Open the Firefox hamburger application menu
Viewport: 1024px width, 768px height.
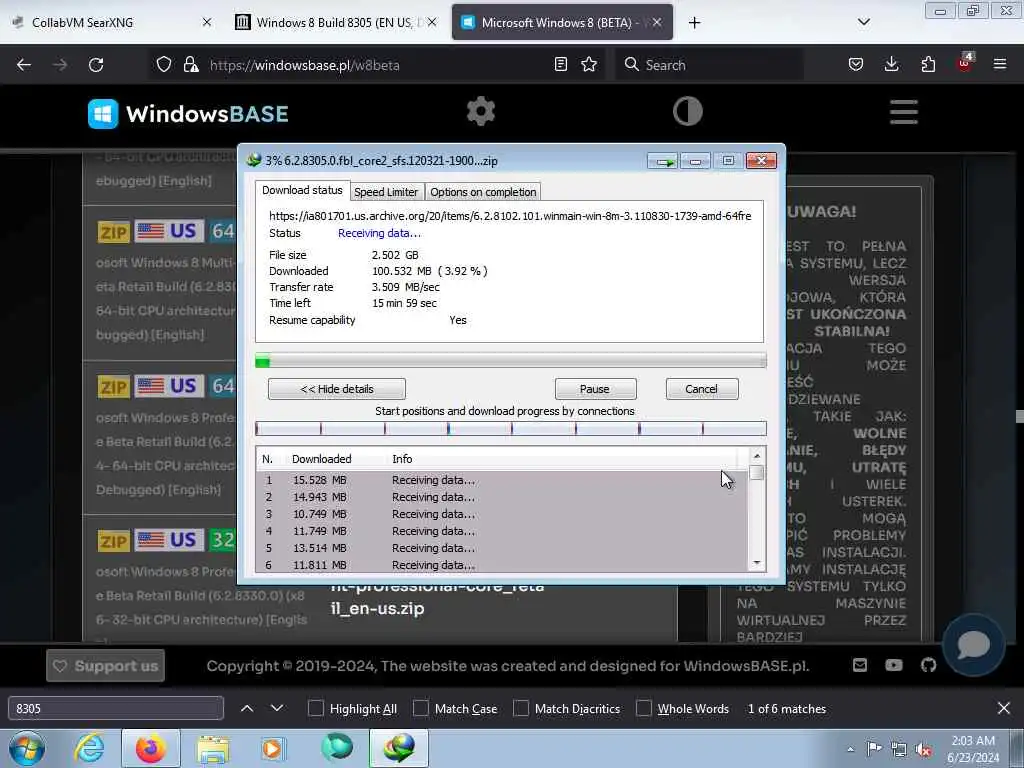[x=1000, y=65]
